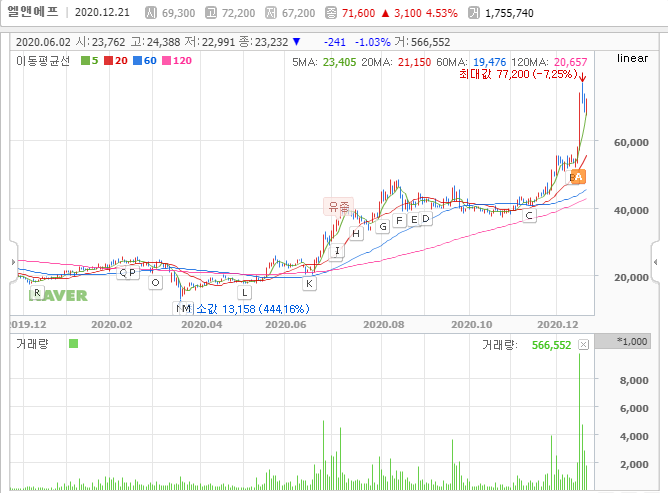Click the C event marker on chart

point(529,216)
